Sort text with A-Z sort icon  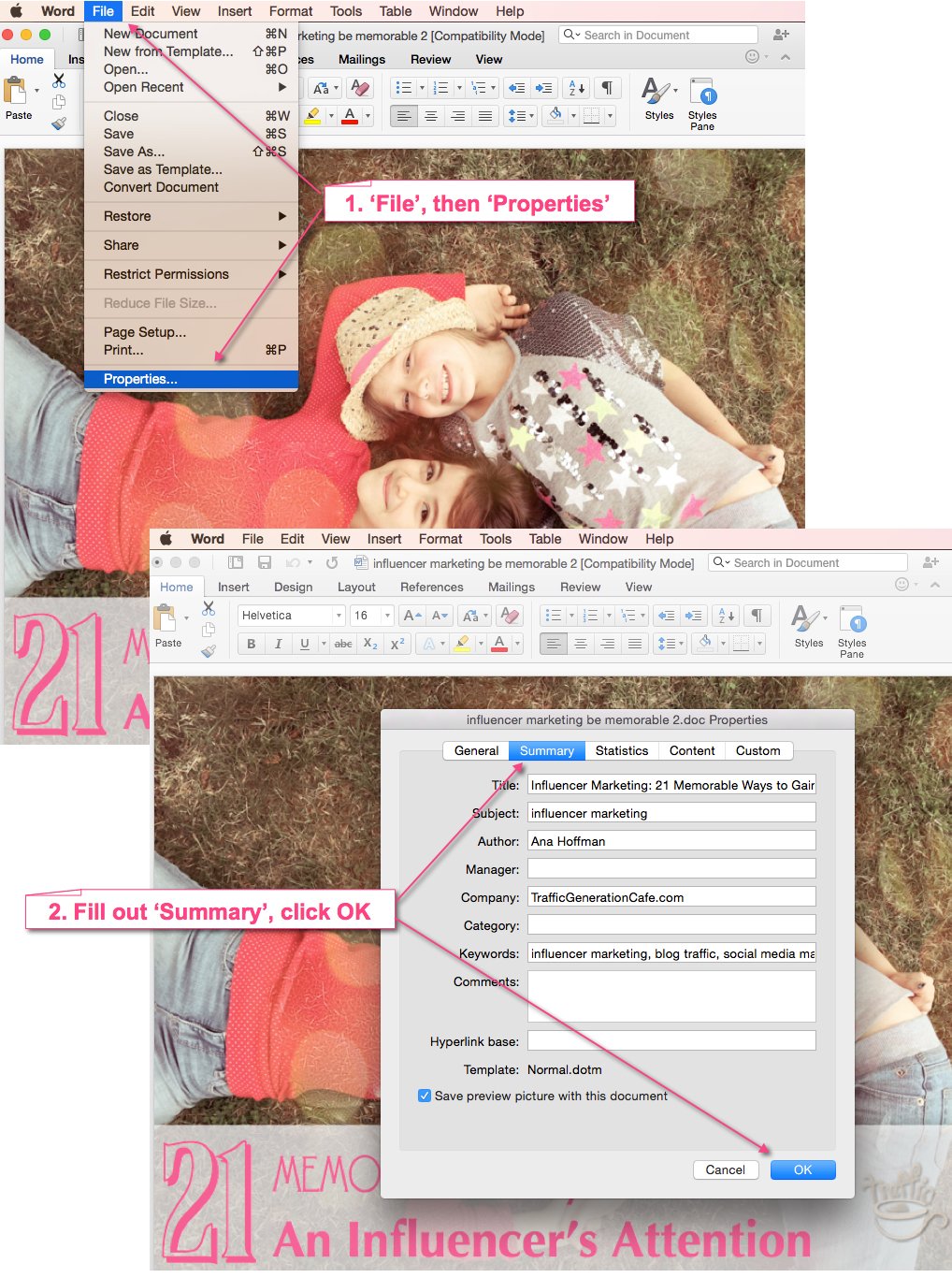(x=725, y=615)
